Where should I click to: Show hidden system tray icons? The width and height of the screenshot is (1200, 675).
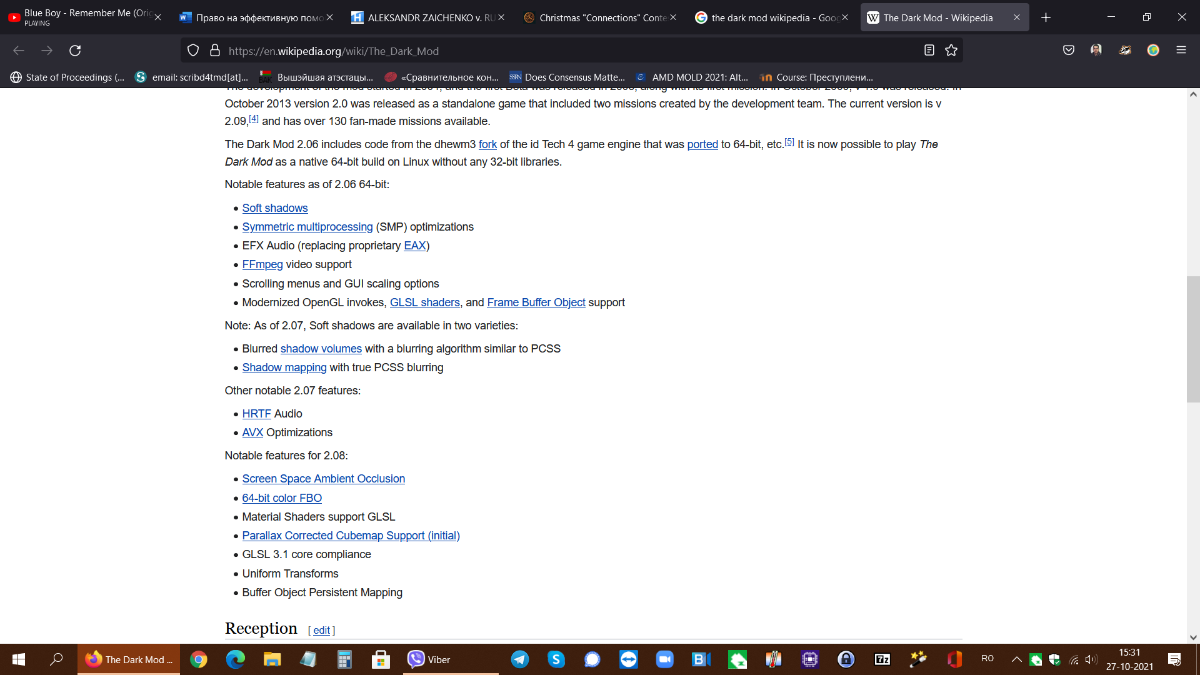click(x=1017, y=660)
